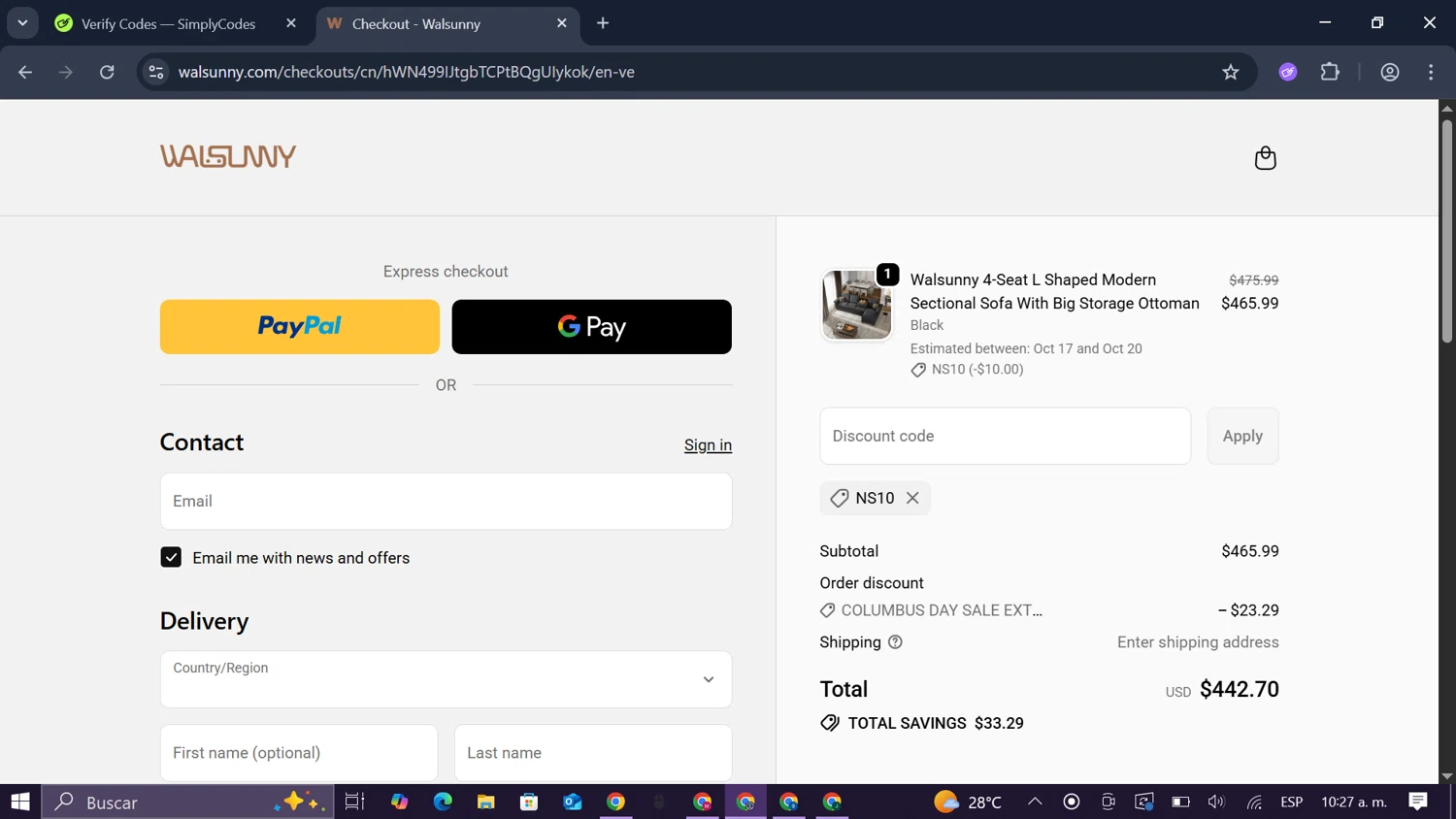Uncheck Email me with news and offers
This screenshot has height=819, width=1456.
coord(171,557)
